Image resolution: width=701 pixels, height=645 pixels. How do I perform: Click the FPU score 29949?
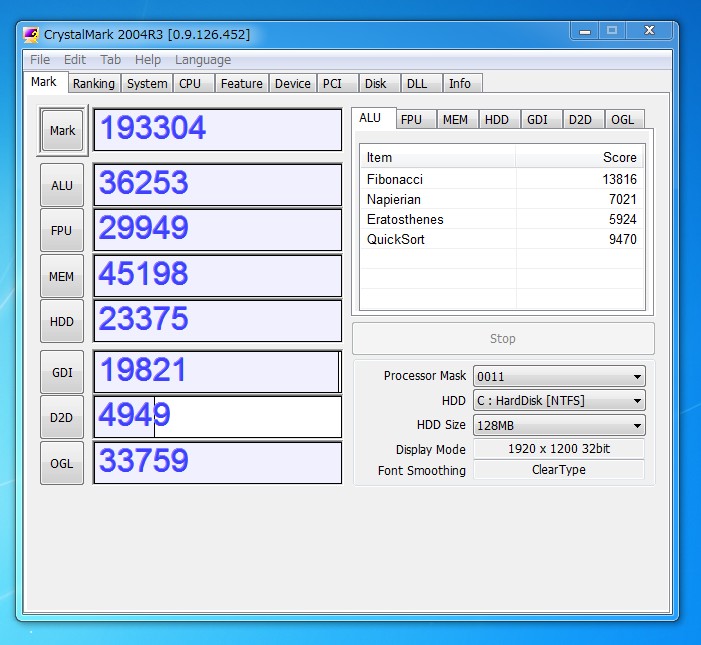click(218, 230)
